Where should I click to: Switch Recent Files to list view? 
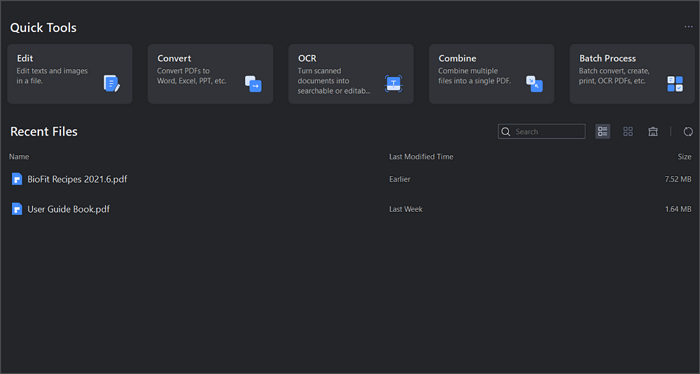(x=603, y=131)
